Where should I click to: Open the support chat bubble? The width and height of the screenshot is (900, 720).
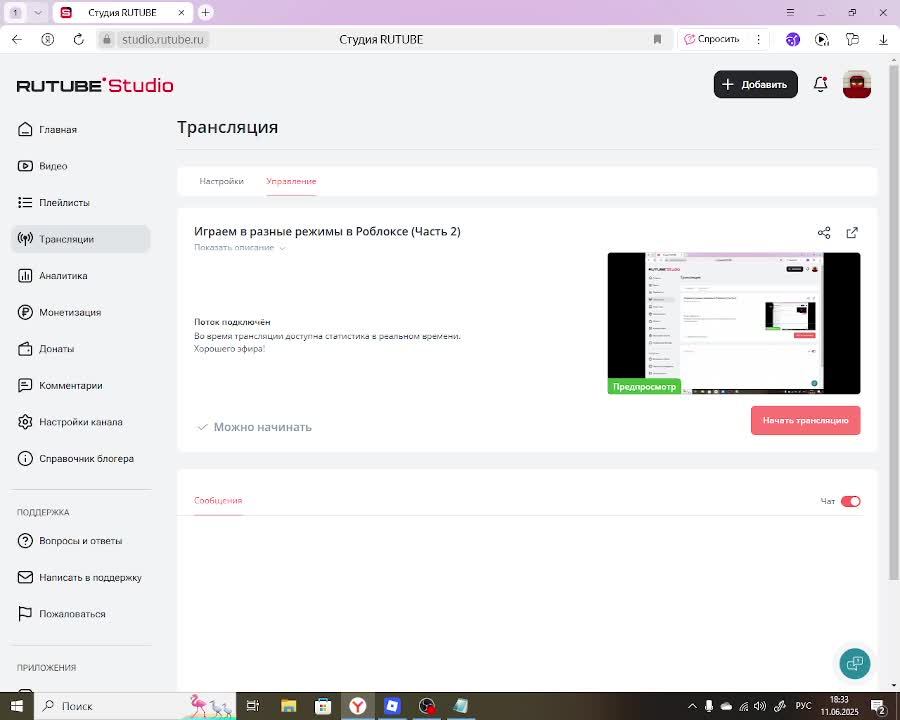point(855,663)
